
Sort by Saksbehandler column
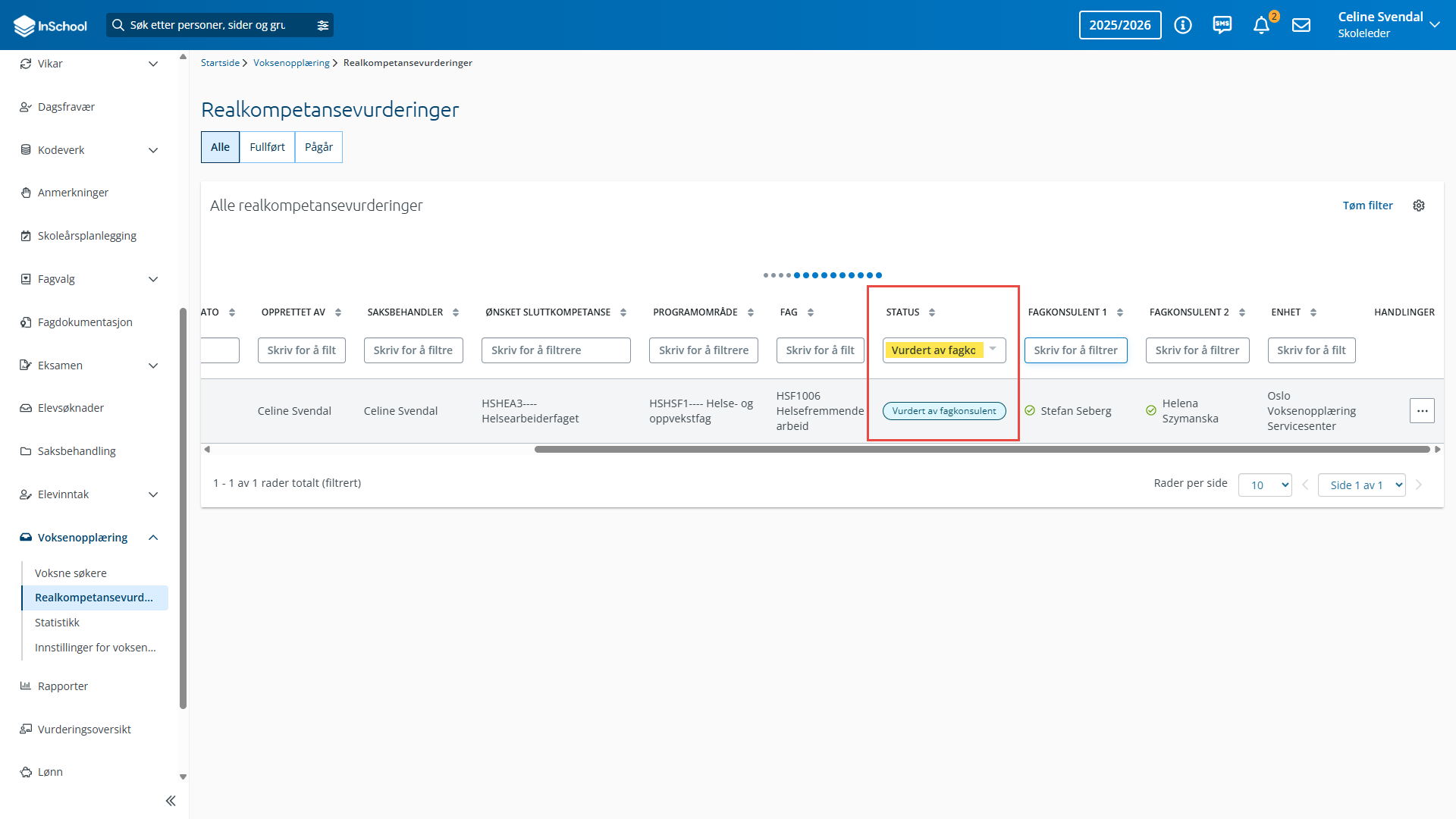tap(456, 312)
